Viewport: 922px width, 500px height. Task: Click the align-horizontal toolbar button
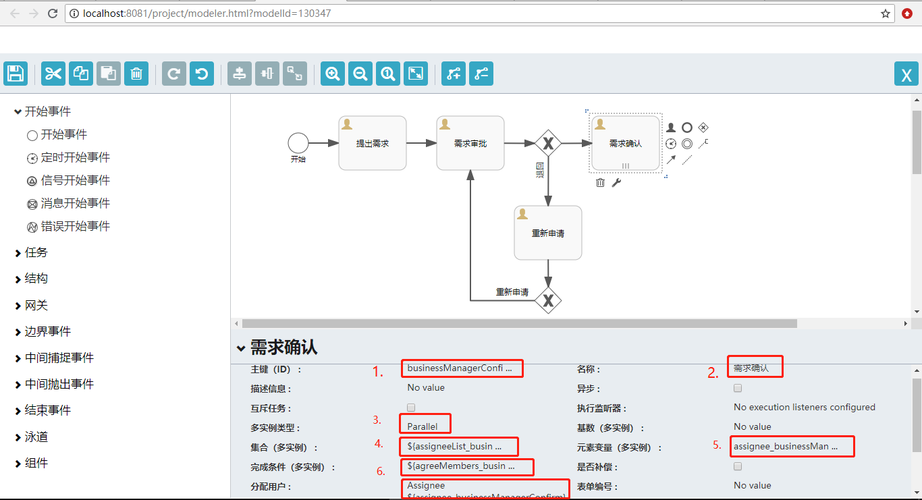[267, 74]
